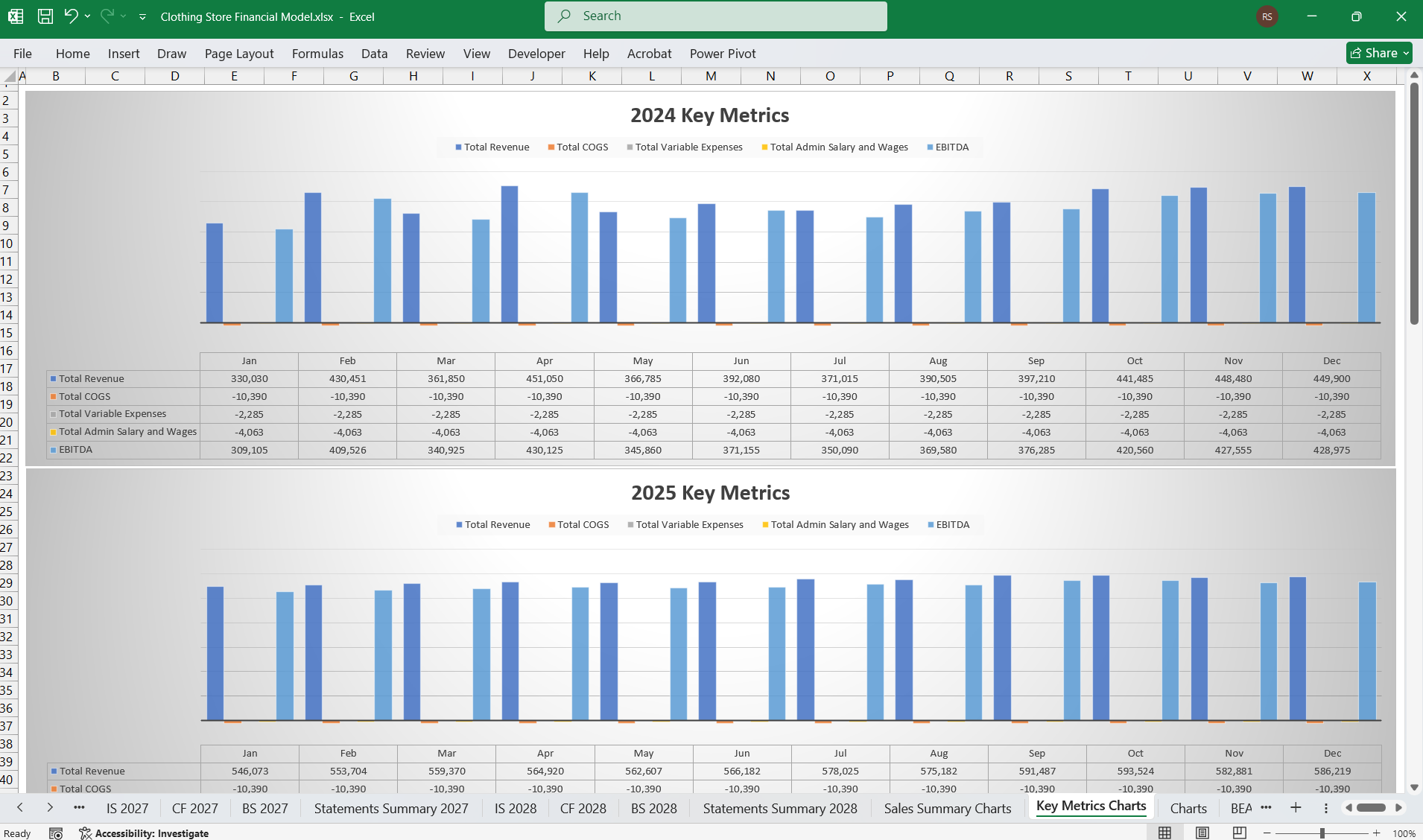Switch to Statements Summary 2028 sheet
Screen dimensions: 1423x840
point(780,809)
